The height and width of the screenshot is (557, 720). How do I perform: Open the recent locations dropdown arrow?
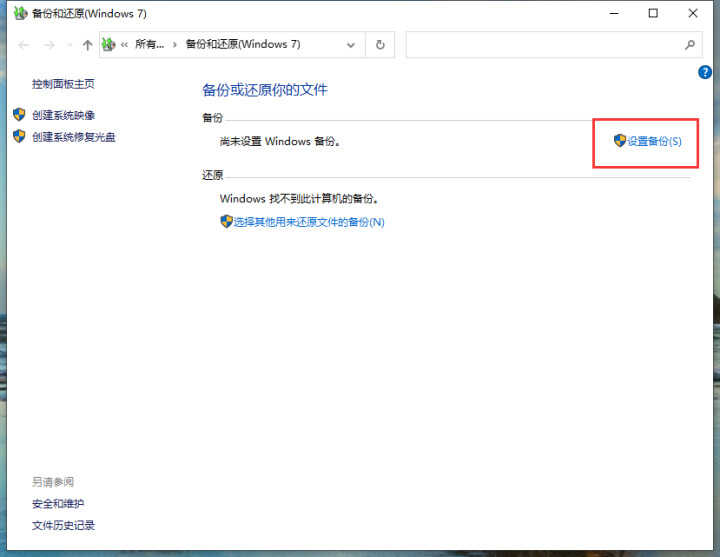pos(69,45)
